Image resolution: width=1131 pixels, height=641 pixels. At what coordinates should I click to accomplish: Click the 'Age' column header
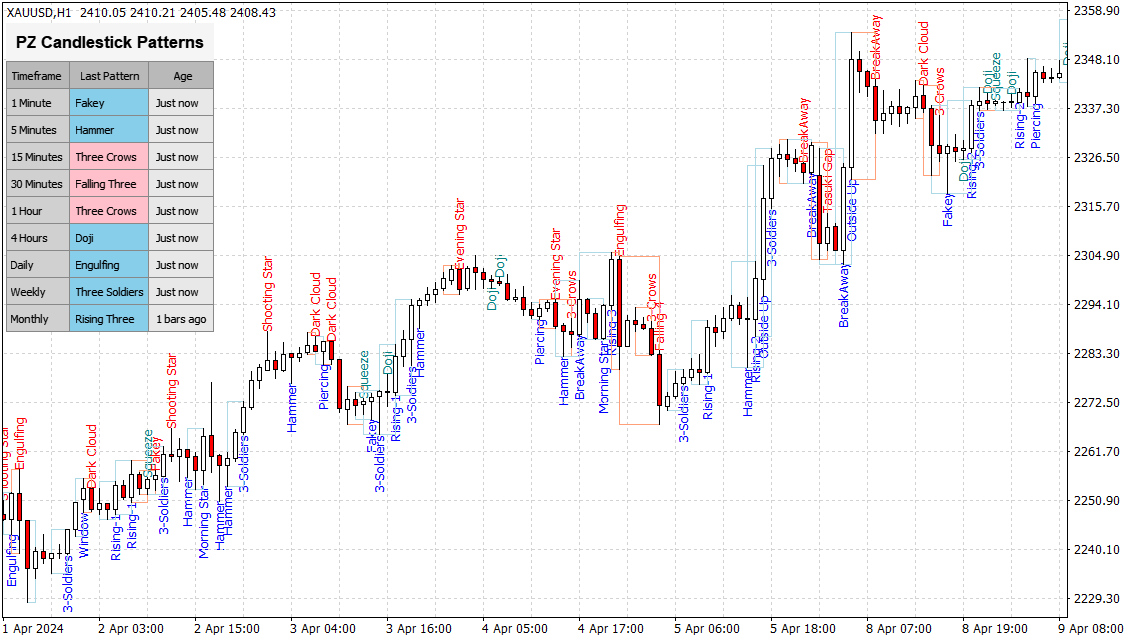[182, 76]
